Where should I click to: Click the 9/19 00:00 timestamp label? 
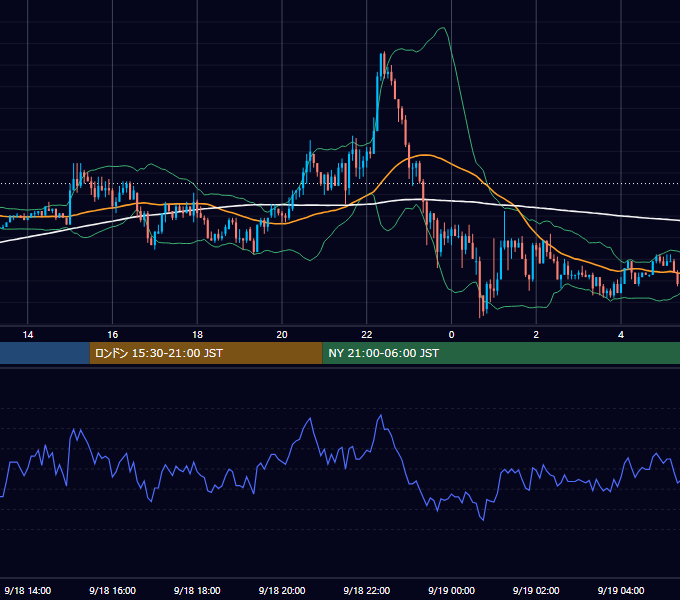(x=451, y=590)
